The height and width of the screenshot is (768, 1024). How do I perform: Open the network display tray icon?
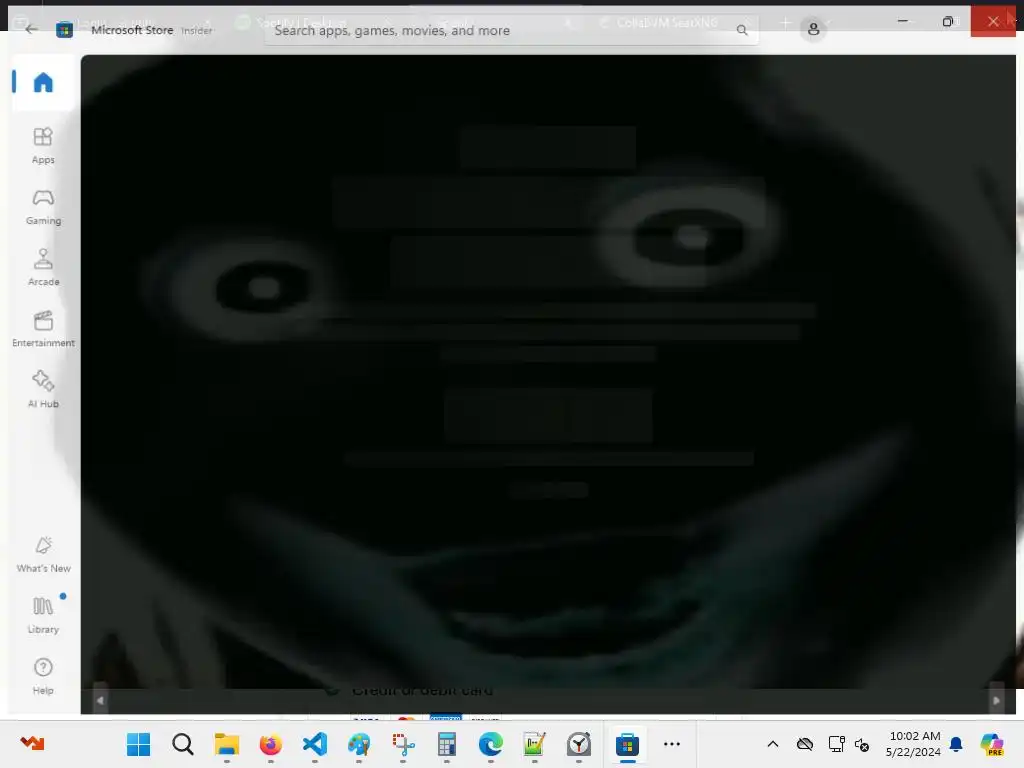(x=836, y=744)
